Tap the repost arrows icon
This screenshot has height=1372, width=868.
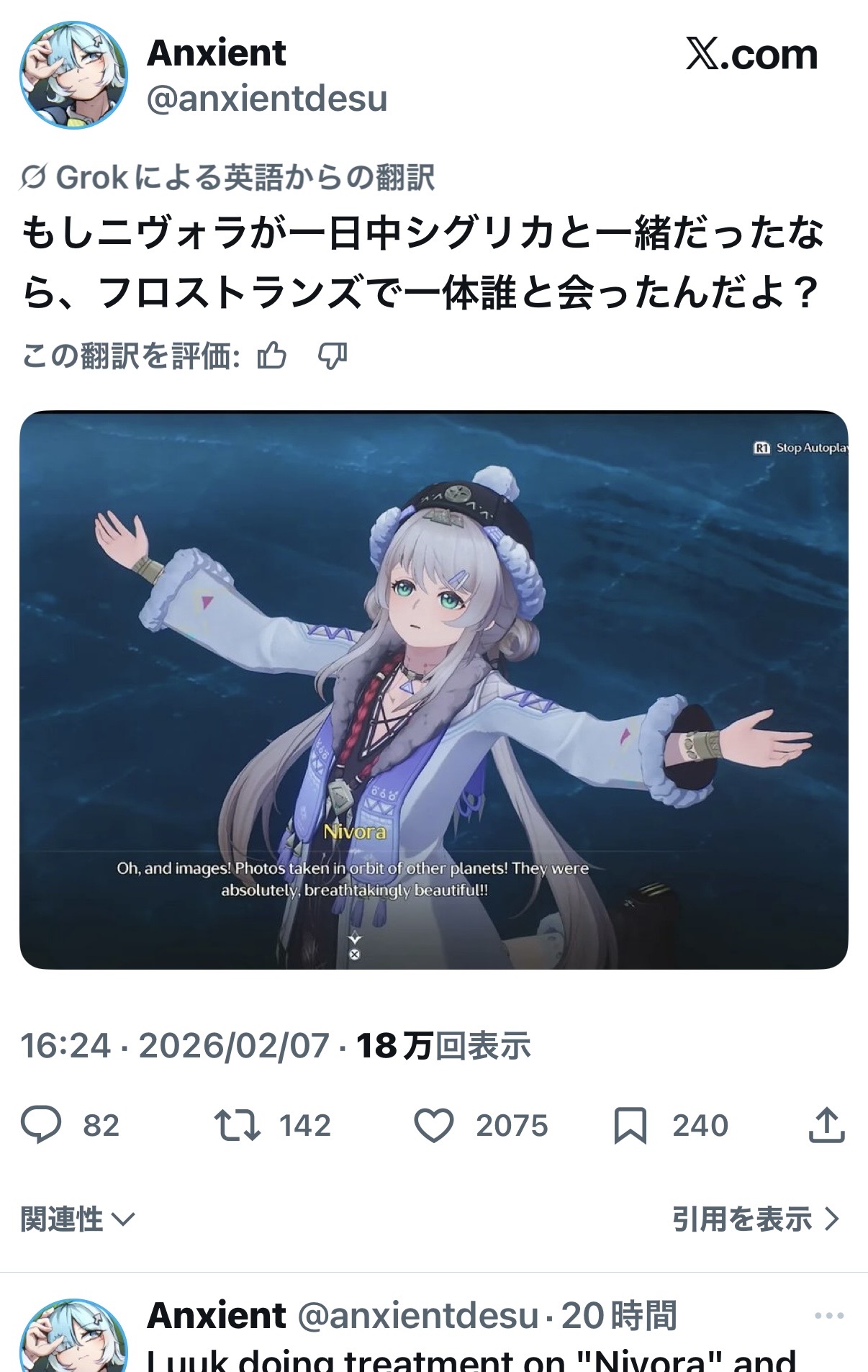tap(237, 1125)
